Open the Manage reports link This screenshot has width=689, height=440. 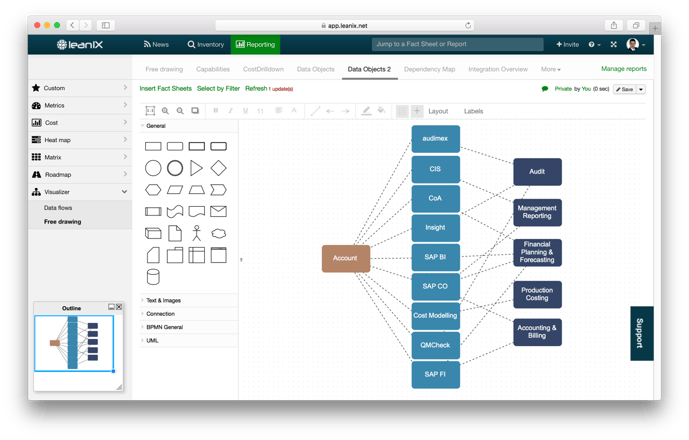tap(624, 69)
